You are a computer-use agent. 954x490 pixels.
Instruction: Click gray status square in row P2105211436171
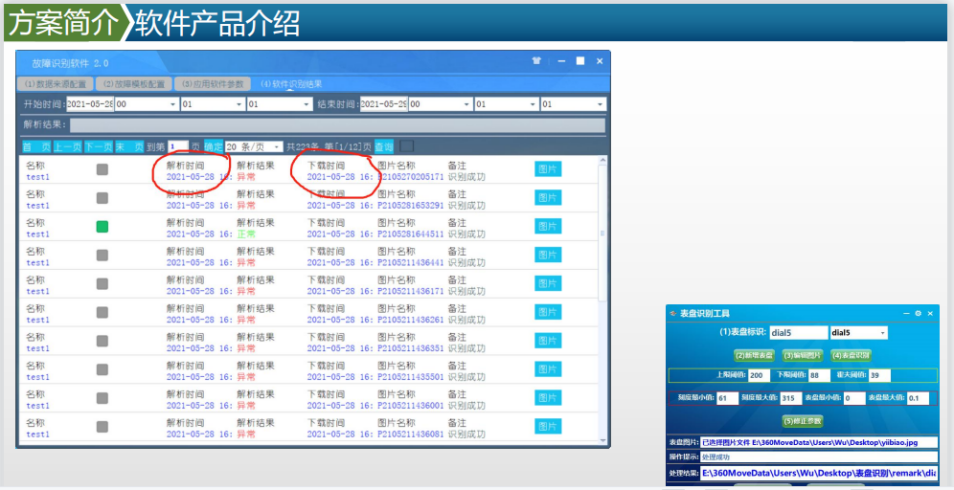102,284
